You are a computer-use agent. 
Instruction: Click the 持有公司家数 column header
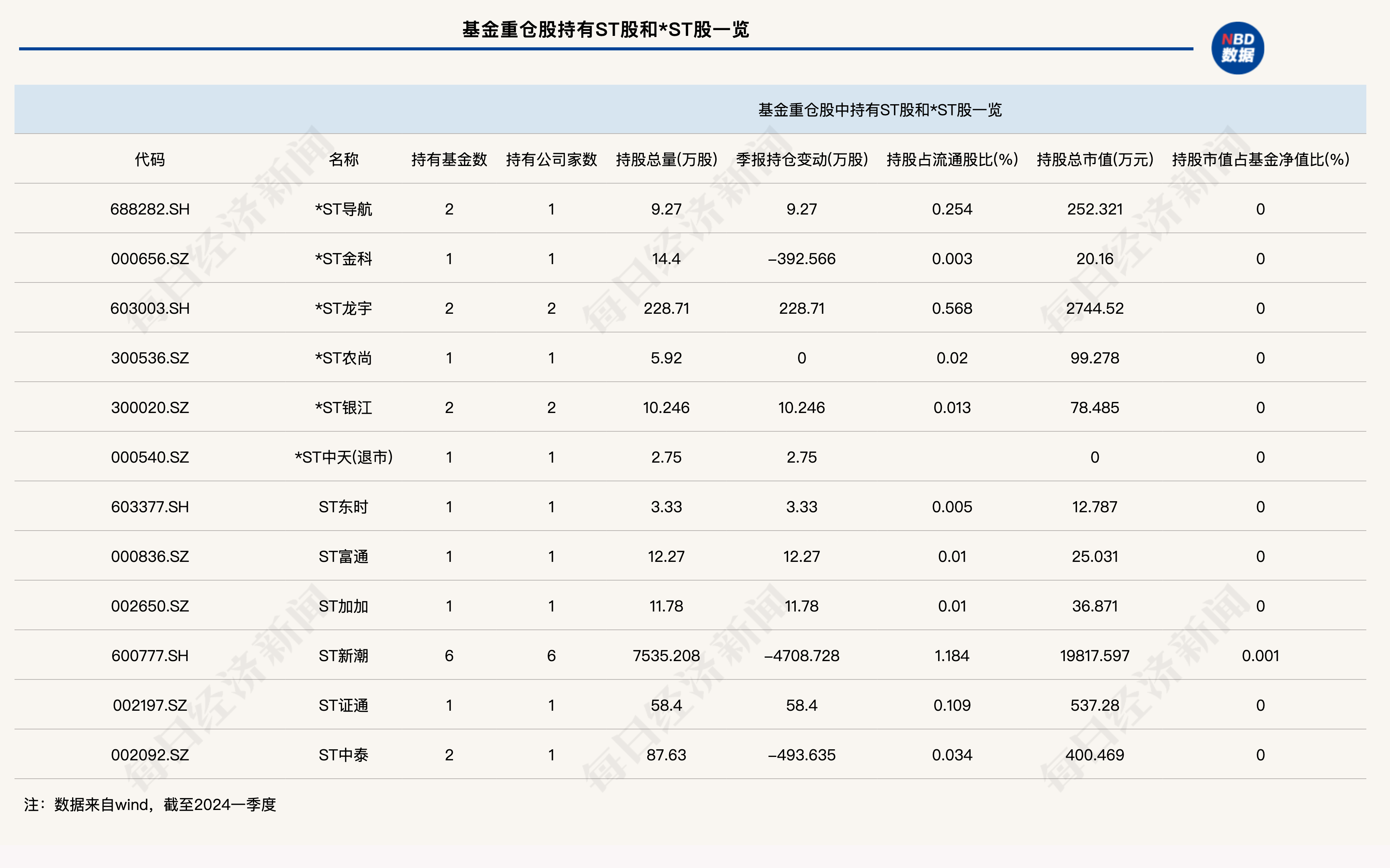[x=551, y=159]
